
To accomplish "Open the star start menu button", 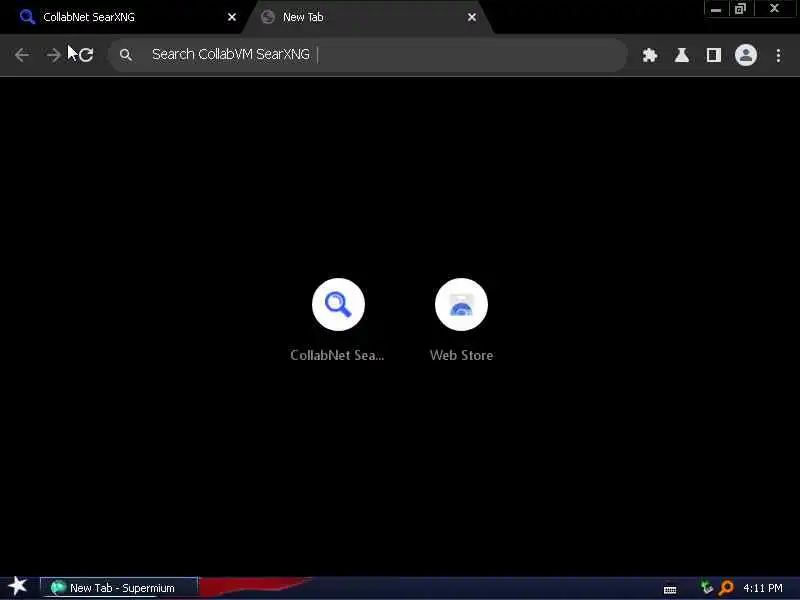I will tap(18, 586).
